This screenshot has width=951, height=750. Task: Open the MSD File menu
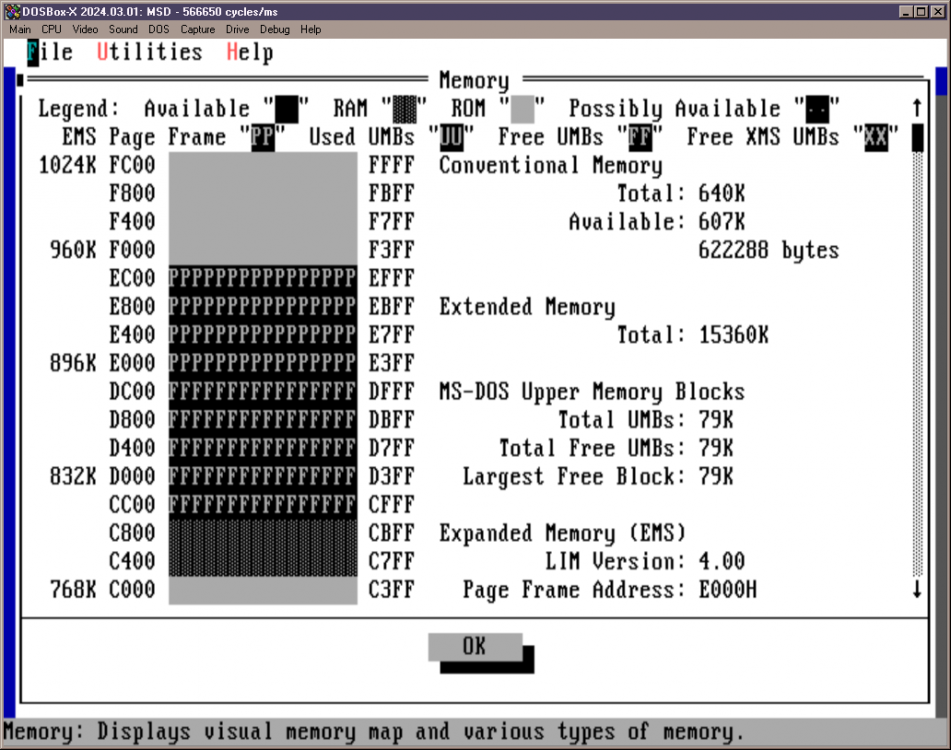tap(49, 53)
